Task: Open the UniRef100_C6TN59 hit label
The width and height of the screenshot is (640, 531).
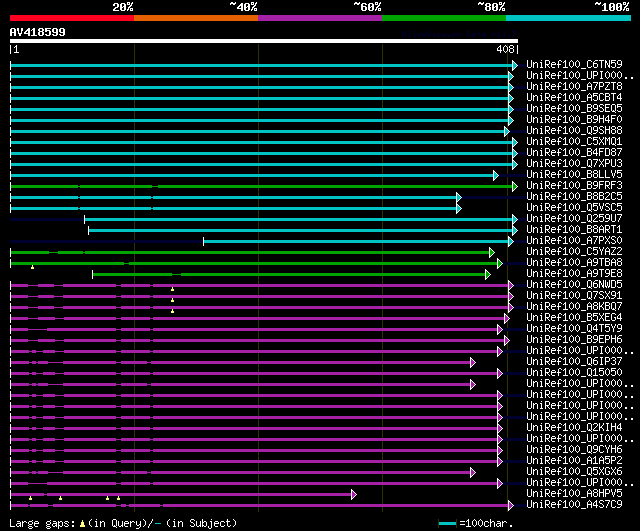Action: tap(574, 64)
